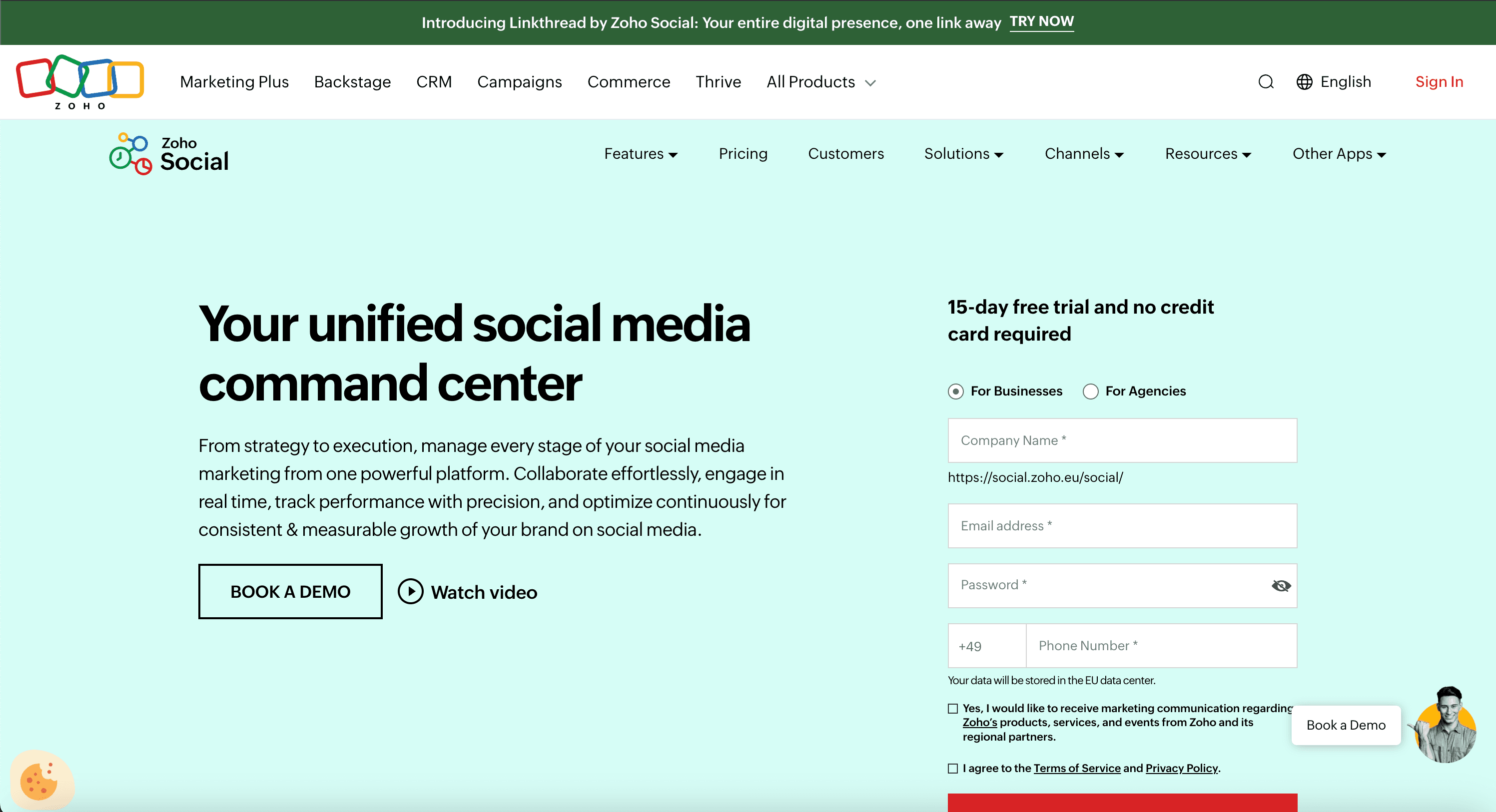
Task: Expand the Features menu
Action: click(641, 154)
